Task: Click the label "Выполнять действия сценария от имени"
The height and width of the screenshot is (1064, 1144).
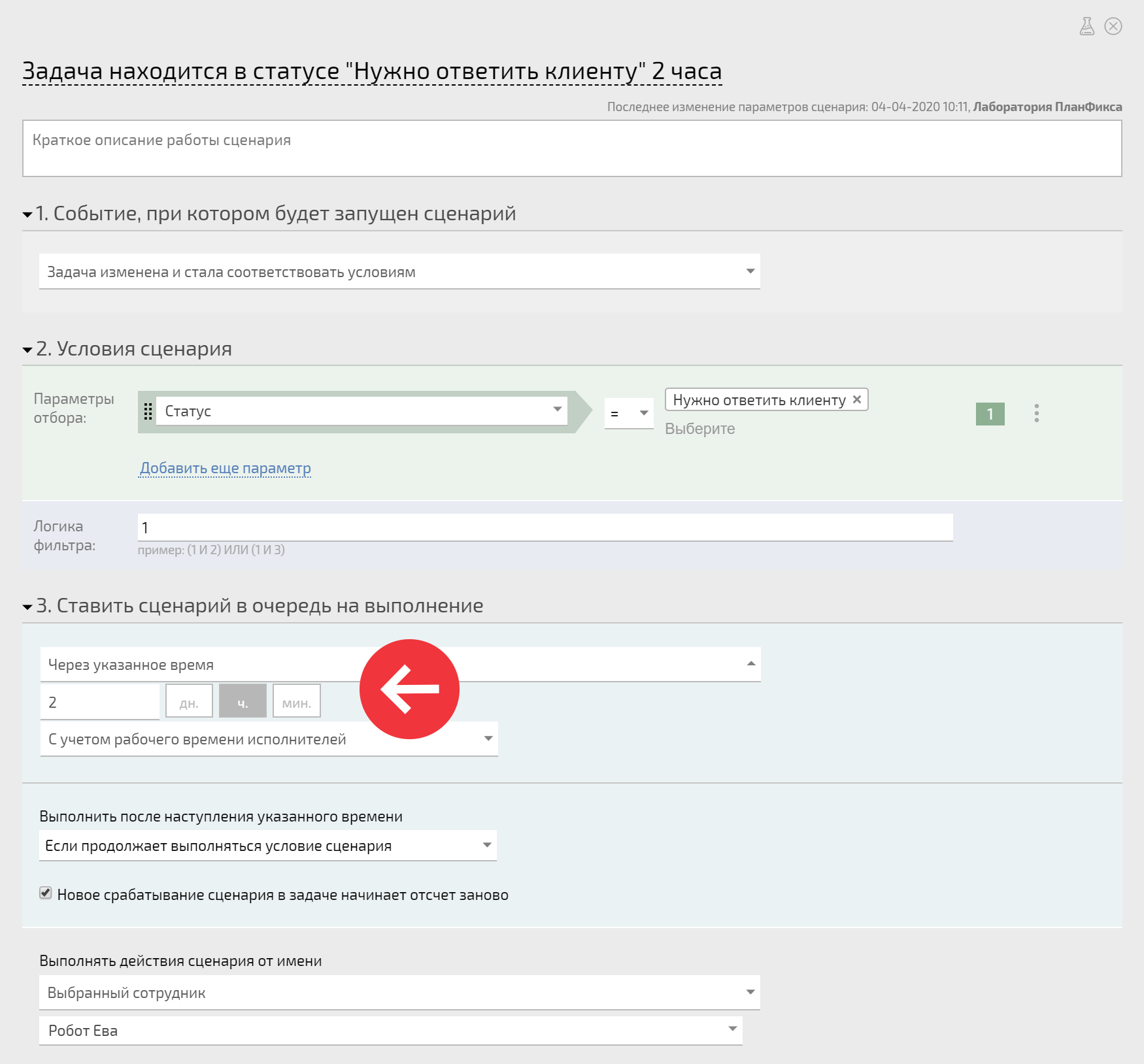Action: point(180,961)
